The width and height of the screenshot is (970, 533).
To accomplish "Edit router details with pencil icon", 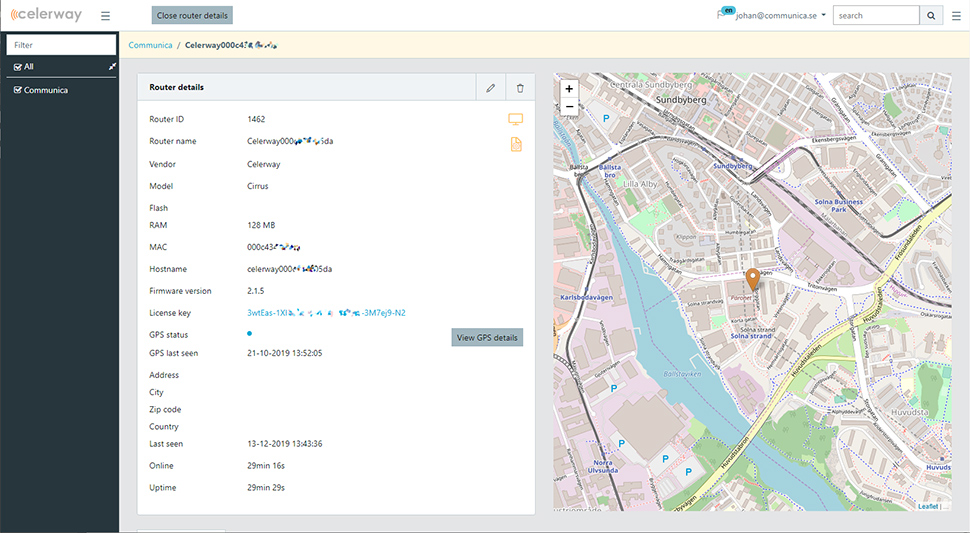I will click(491, 88).
